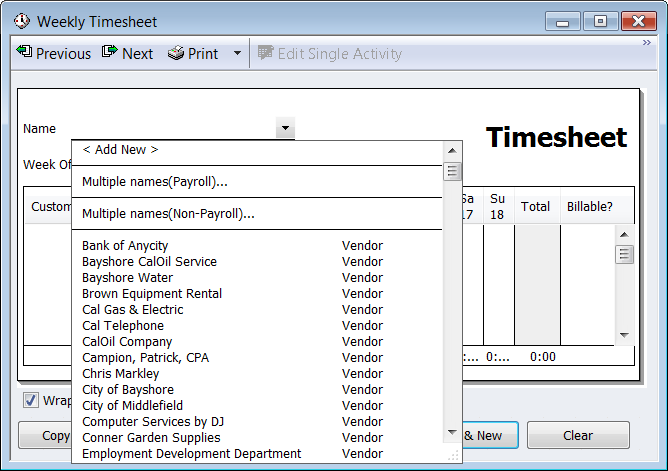Click the Previous arrow icon
Image resolution: width=668 pixels, height=471 pixels.
(x=24, y=53)
